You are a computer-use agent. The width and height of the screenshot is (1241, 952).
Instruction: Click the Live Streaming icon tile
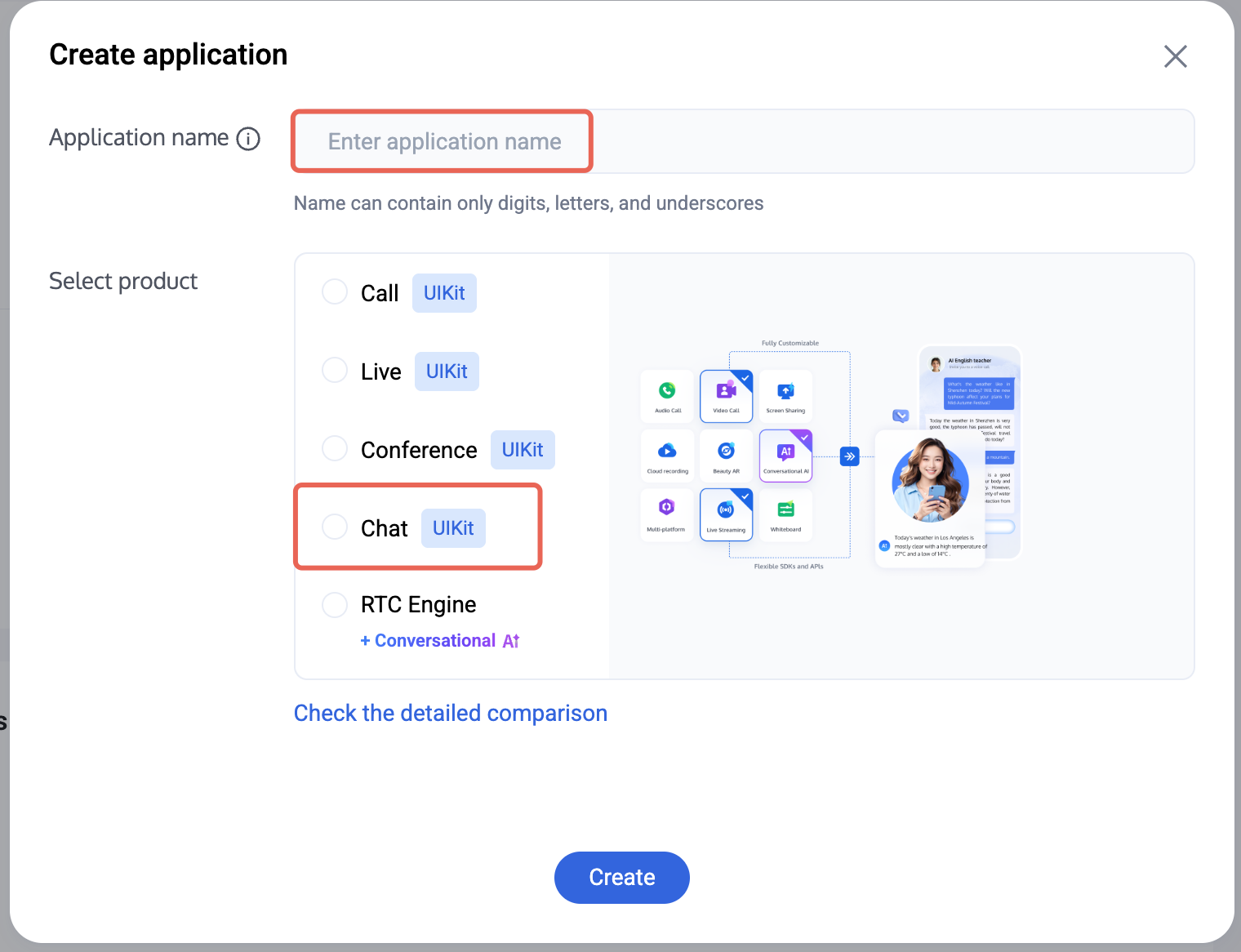[726, 514]
